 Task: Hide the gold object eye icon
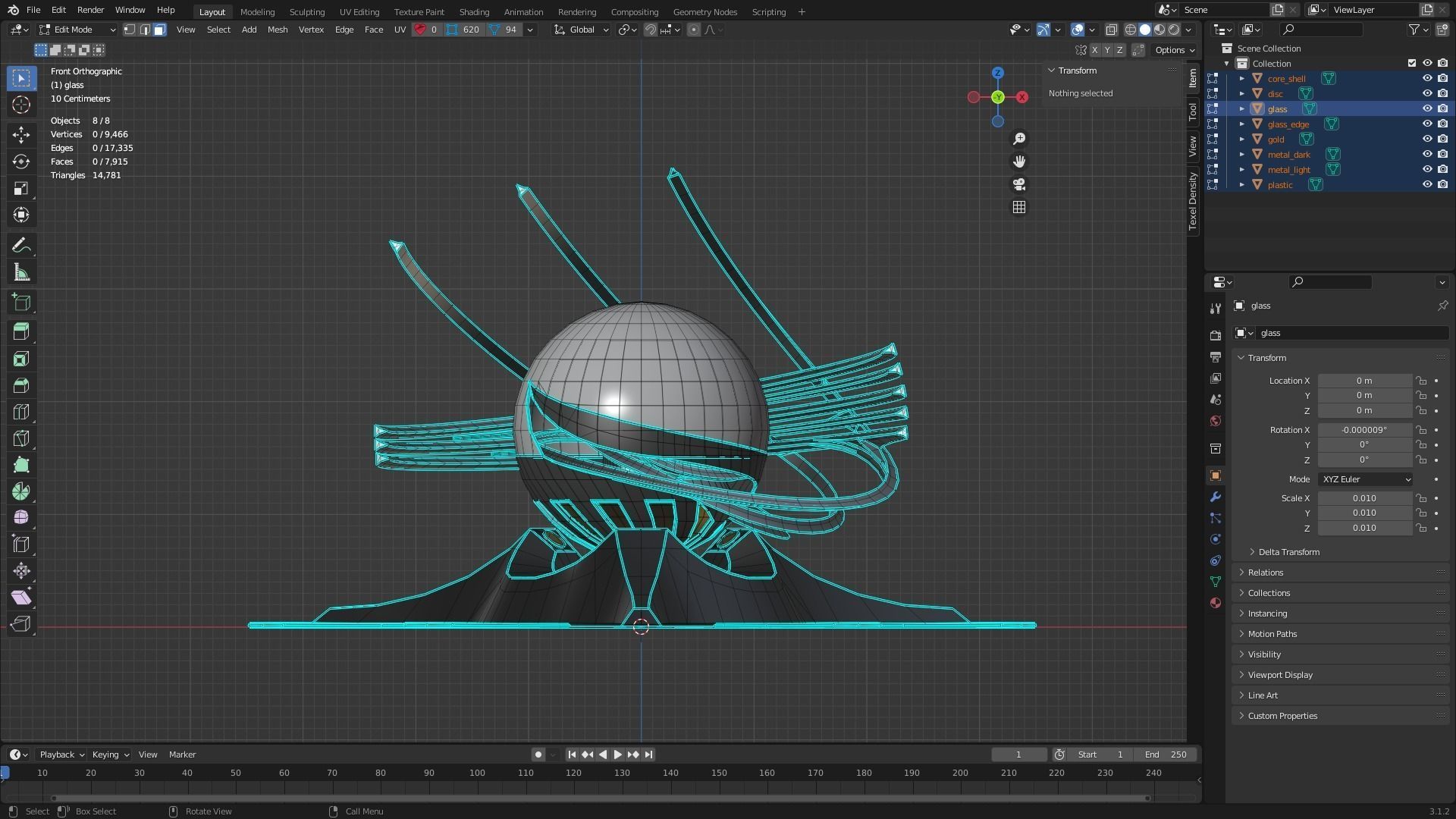coord(1426,140)
